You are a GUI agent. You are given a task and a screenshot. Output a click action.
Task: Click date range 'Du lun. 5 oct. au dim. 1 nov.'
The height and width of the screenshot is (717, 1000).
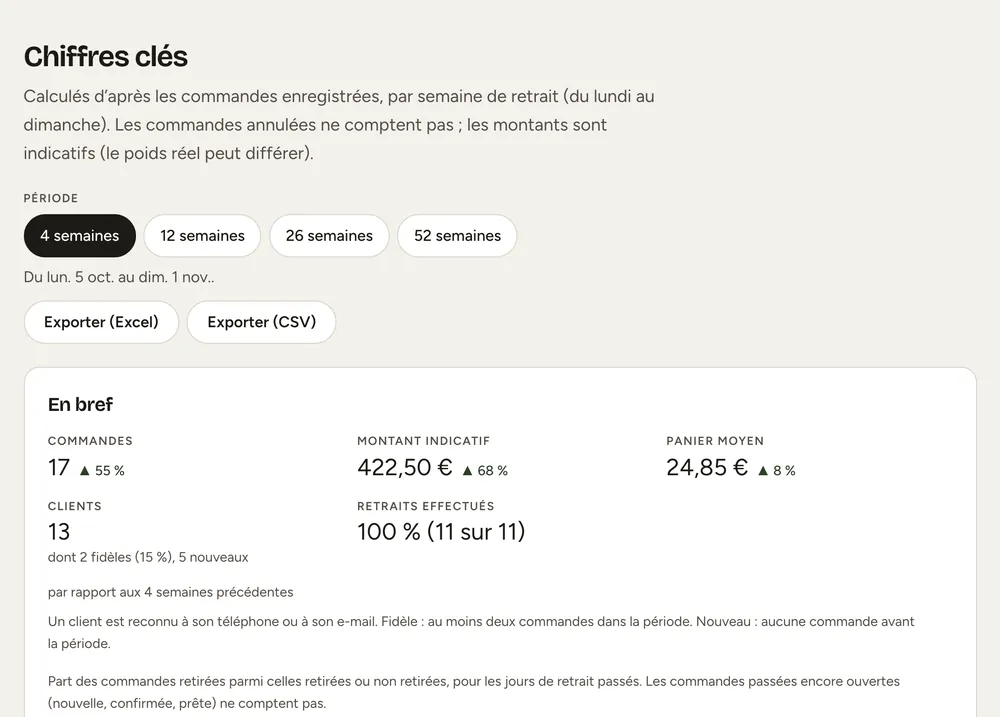(119, 277)
